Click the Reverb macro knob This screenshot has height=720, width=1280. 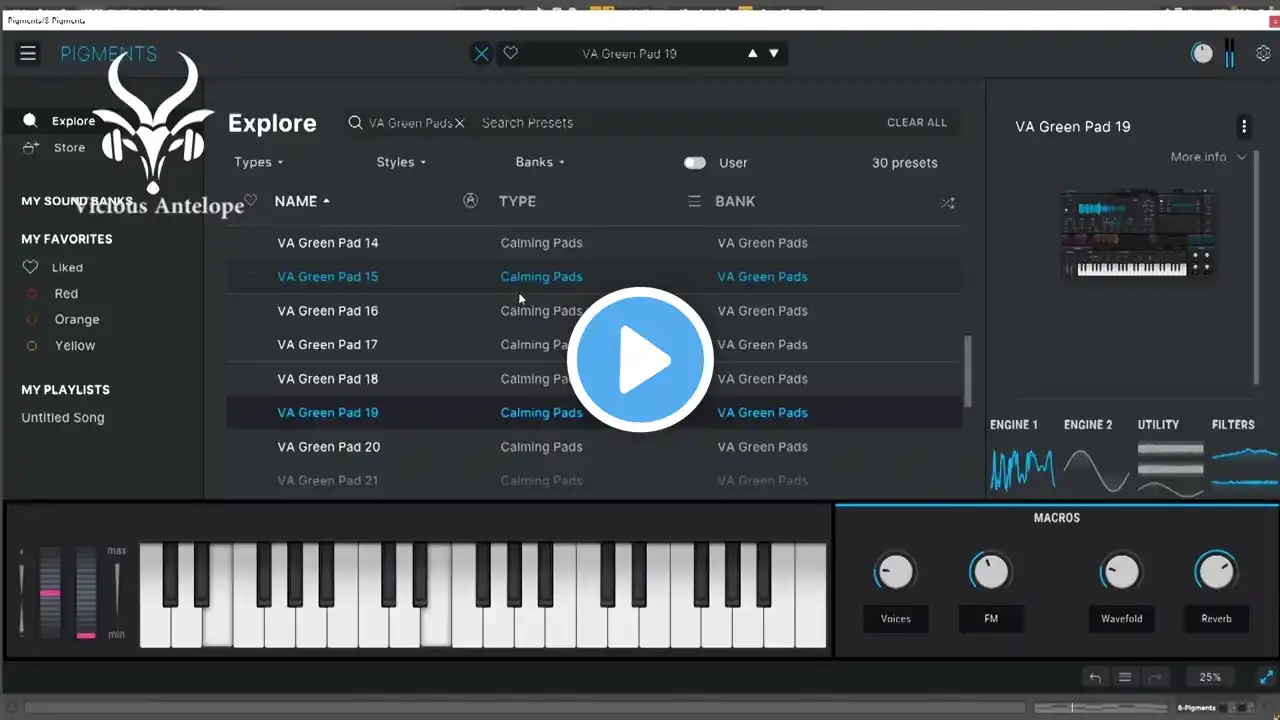coord(1216,572)
